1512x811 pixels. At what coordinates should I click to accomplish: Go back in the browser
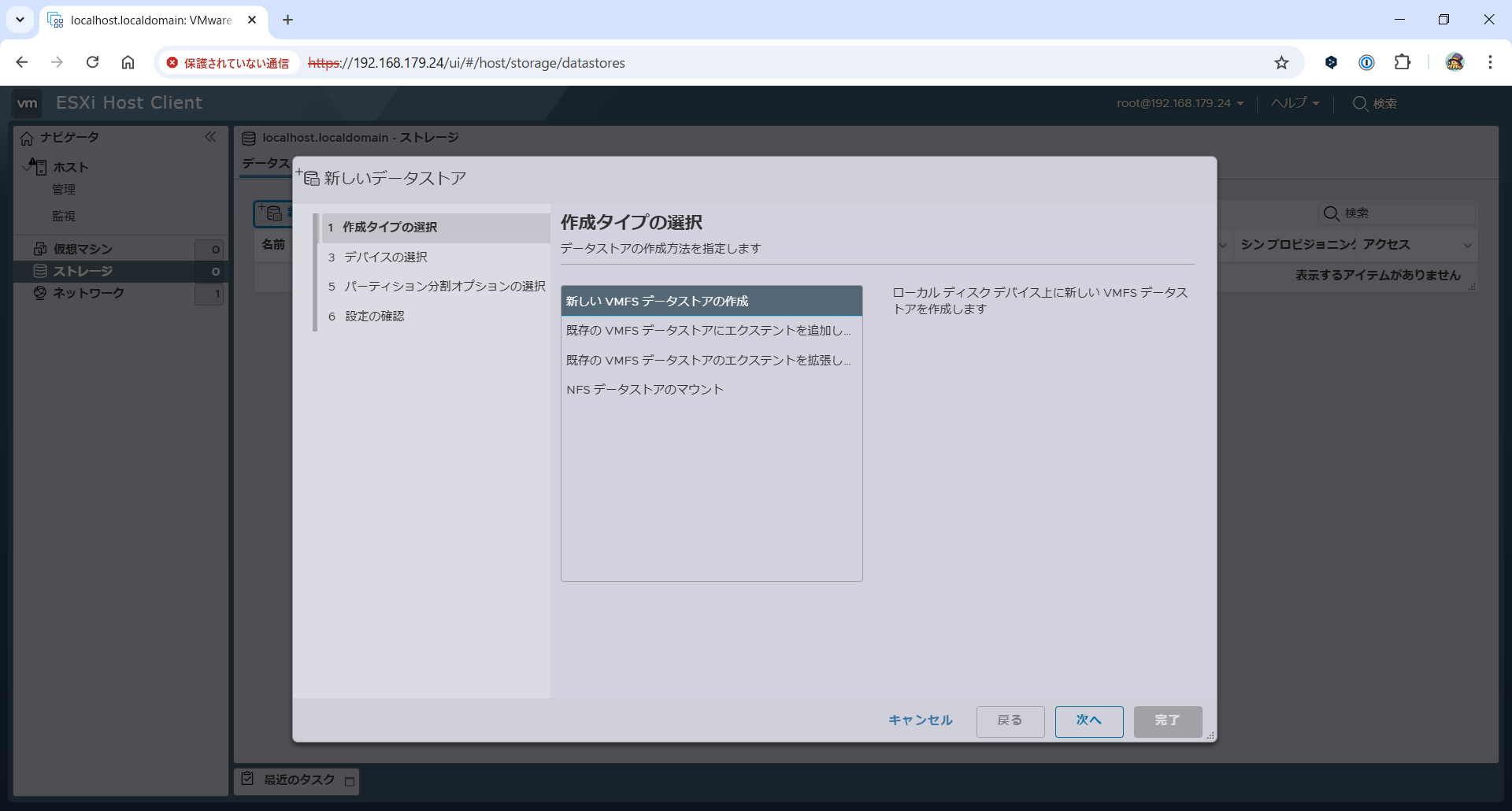22,62
